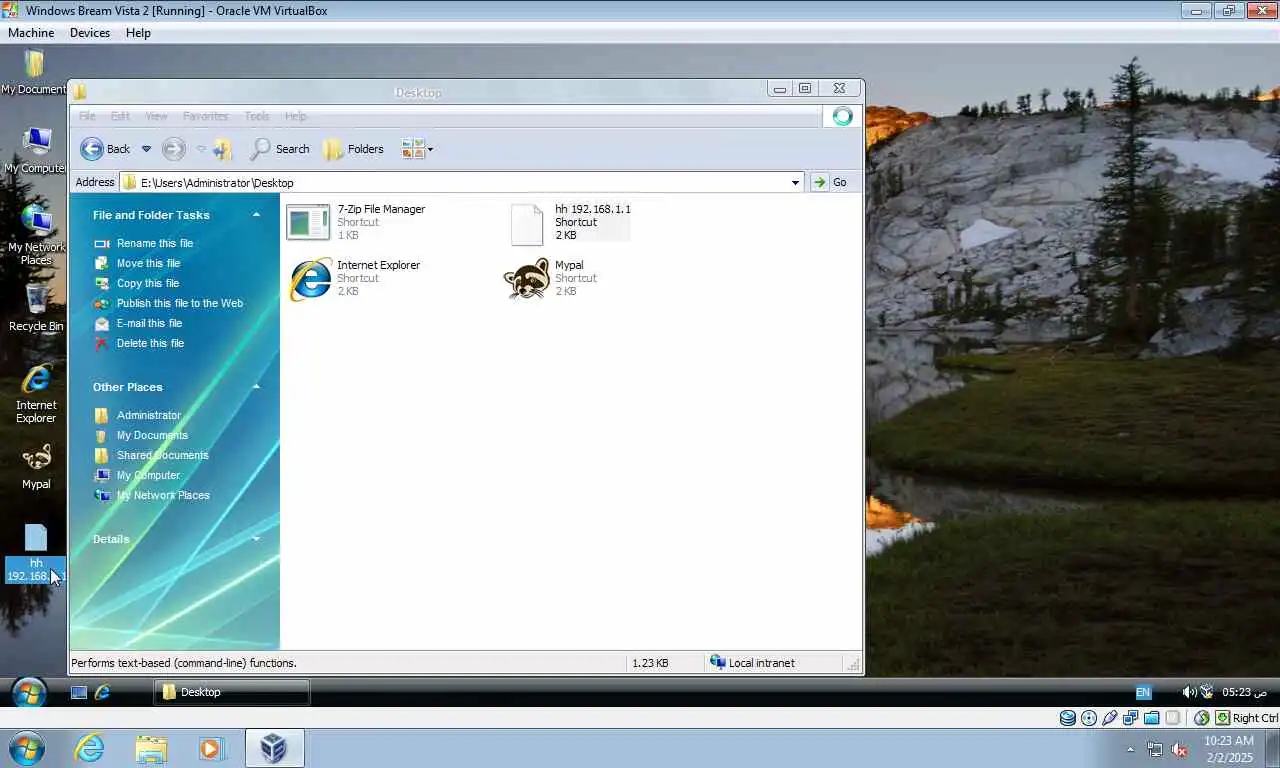Open the Edit menu
This screenshot has width=1280, height=768.
[x=120, y=116]
